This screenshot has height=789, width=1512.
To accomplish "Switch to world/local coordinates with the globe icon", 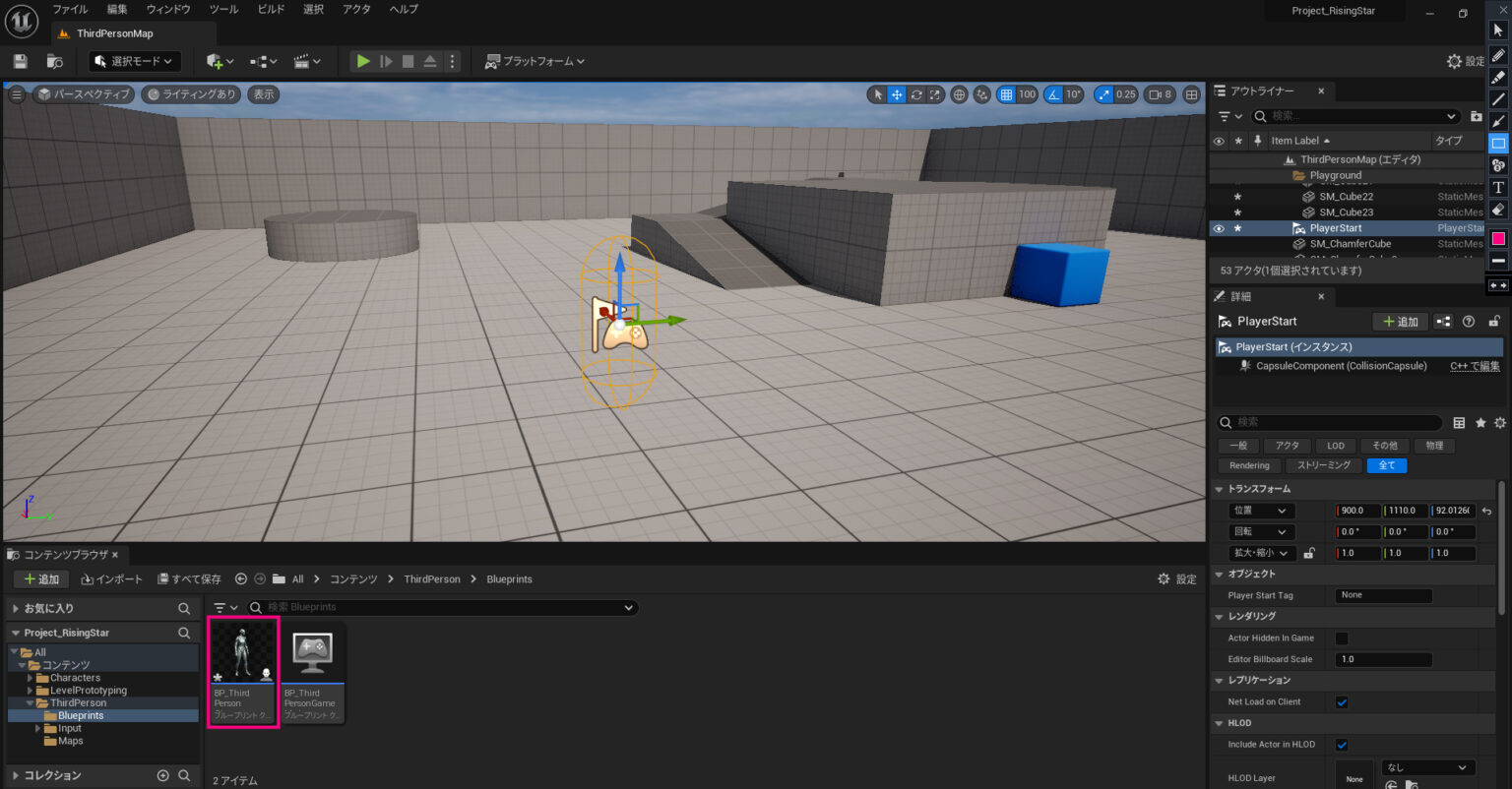I will 958,94.
